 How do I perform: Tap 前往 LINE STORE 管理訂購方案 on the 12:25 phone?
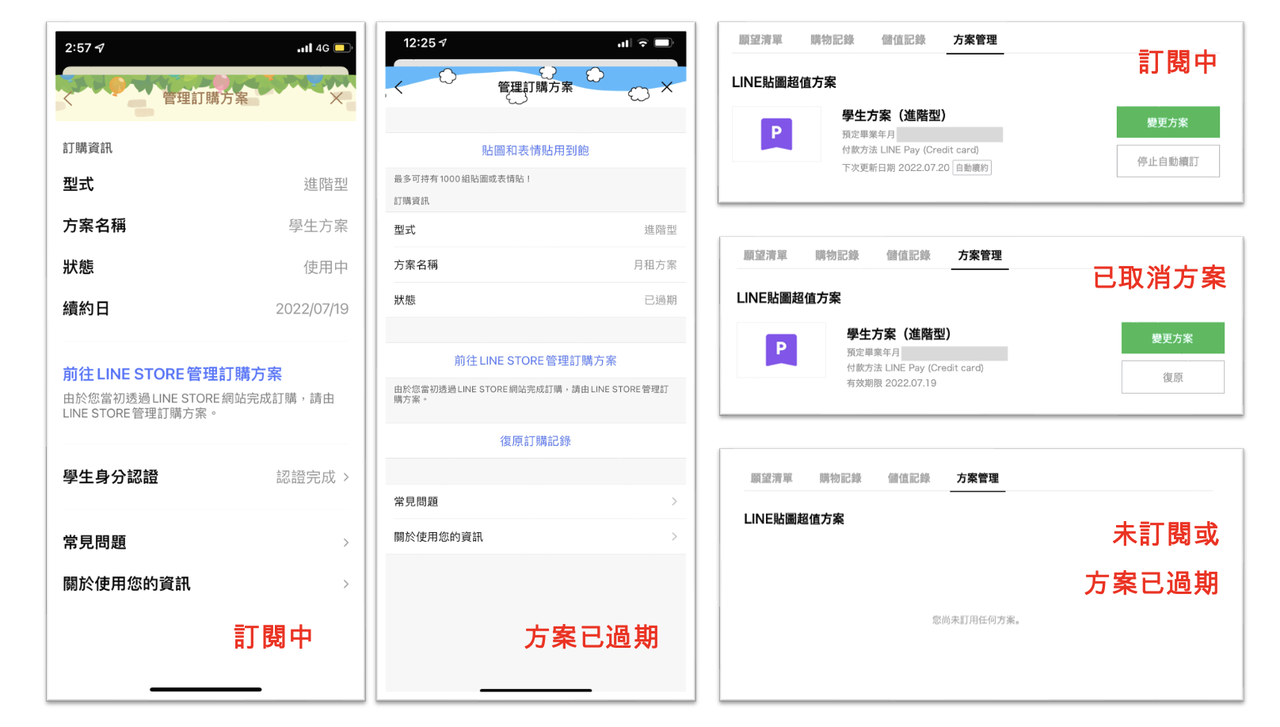coord(535,360)
